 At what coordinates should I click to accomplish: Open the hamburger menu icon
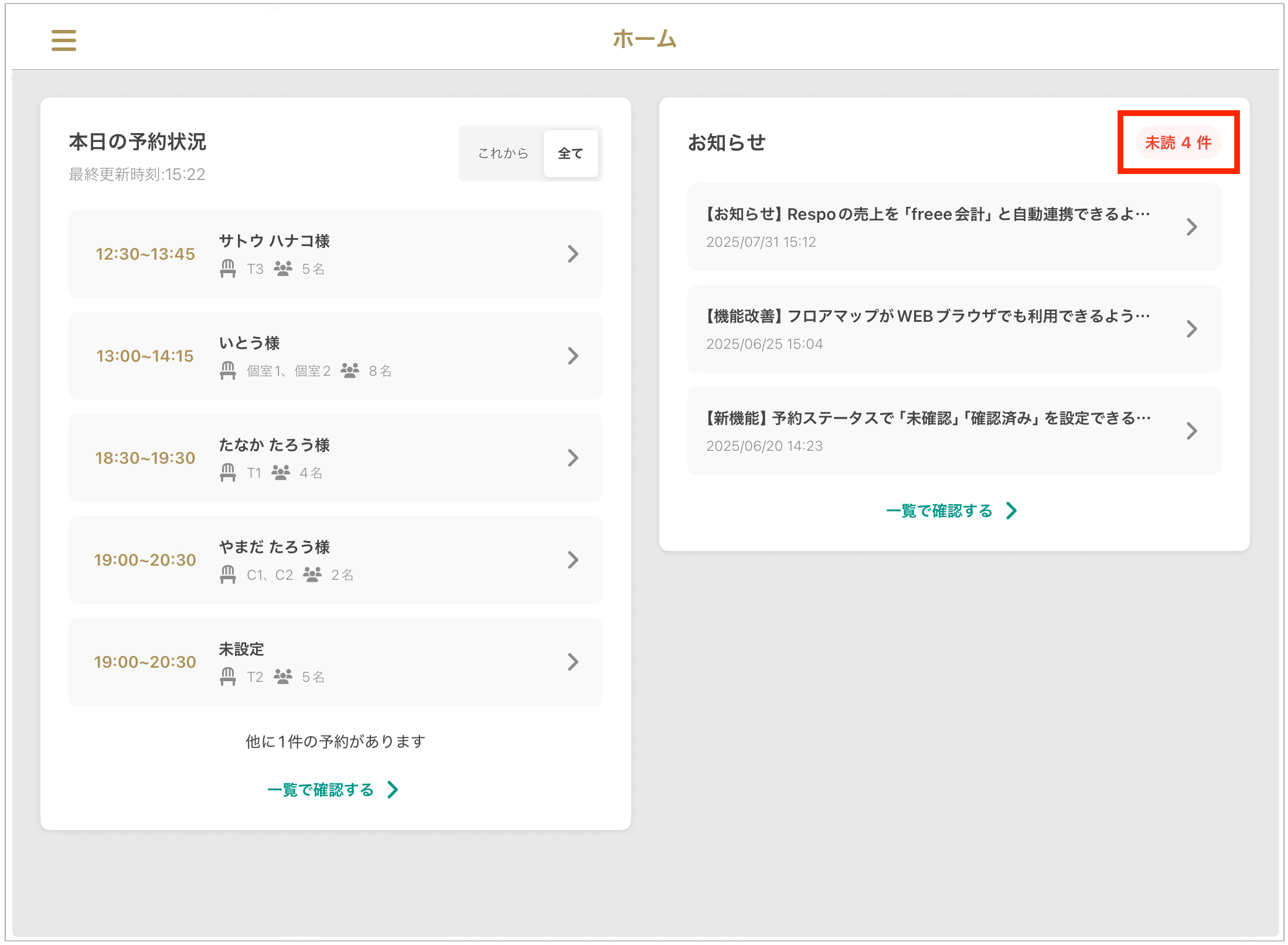pos(63,40)
